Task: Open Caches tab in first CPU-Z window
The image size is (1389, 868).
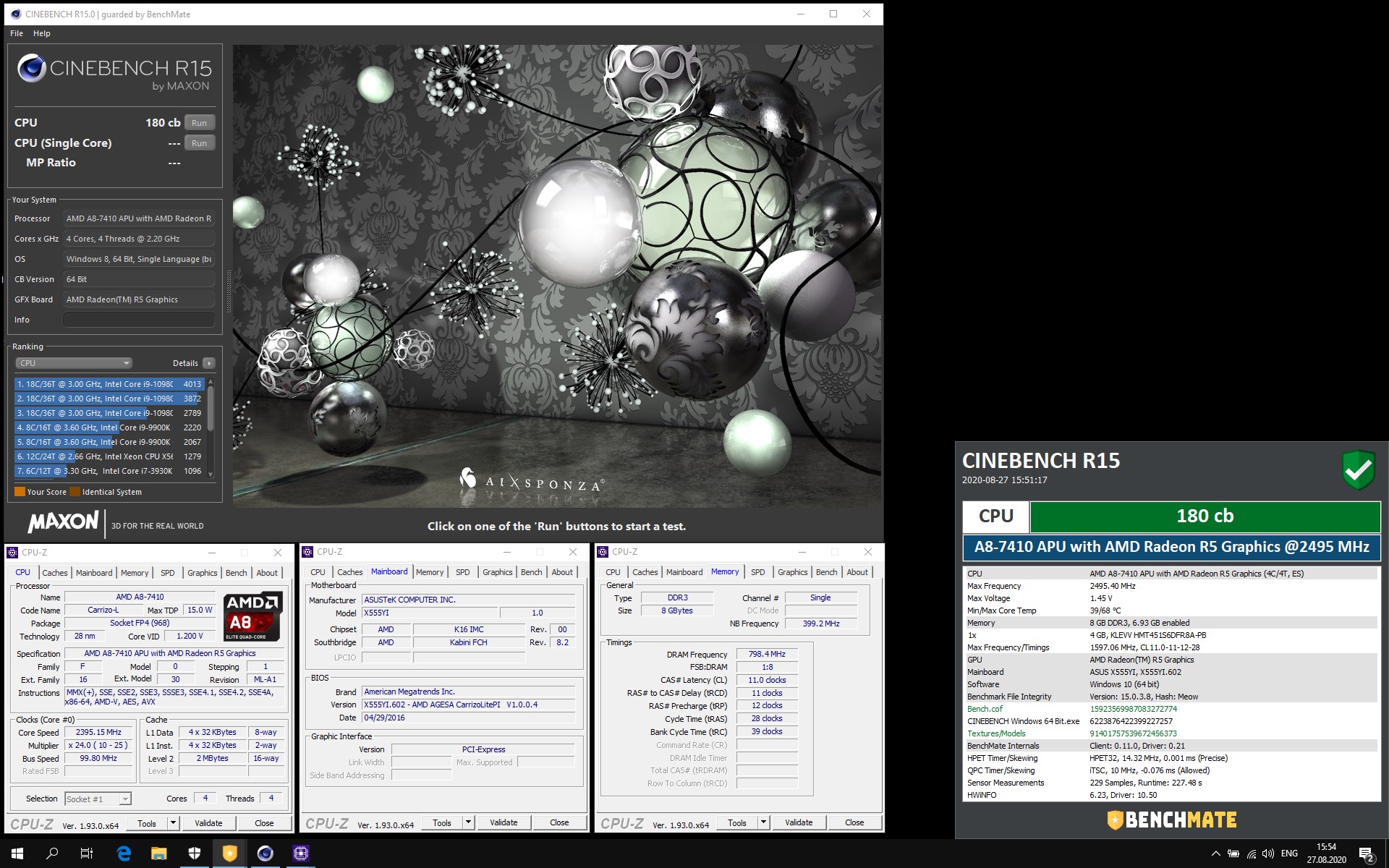Action: [54, 573]
